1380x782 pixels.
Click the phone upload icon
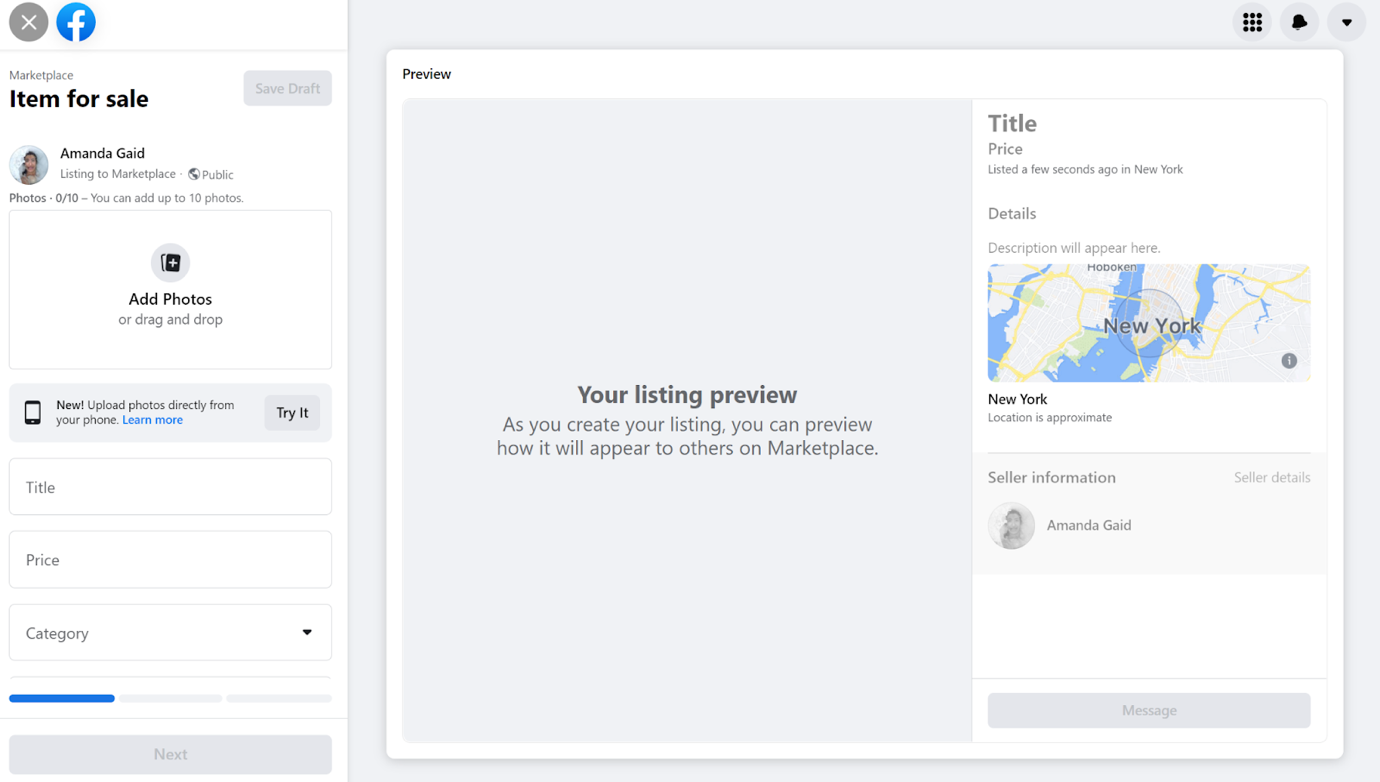pos(33,412)
